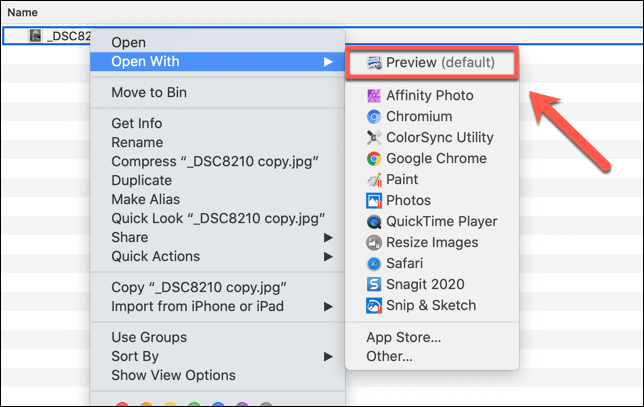Open with ColorSync Utility

click(x=432, y=138)
